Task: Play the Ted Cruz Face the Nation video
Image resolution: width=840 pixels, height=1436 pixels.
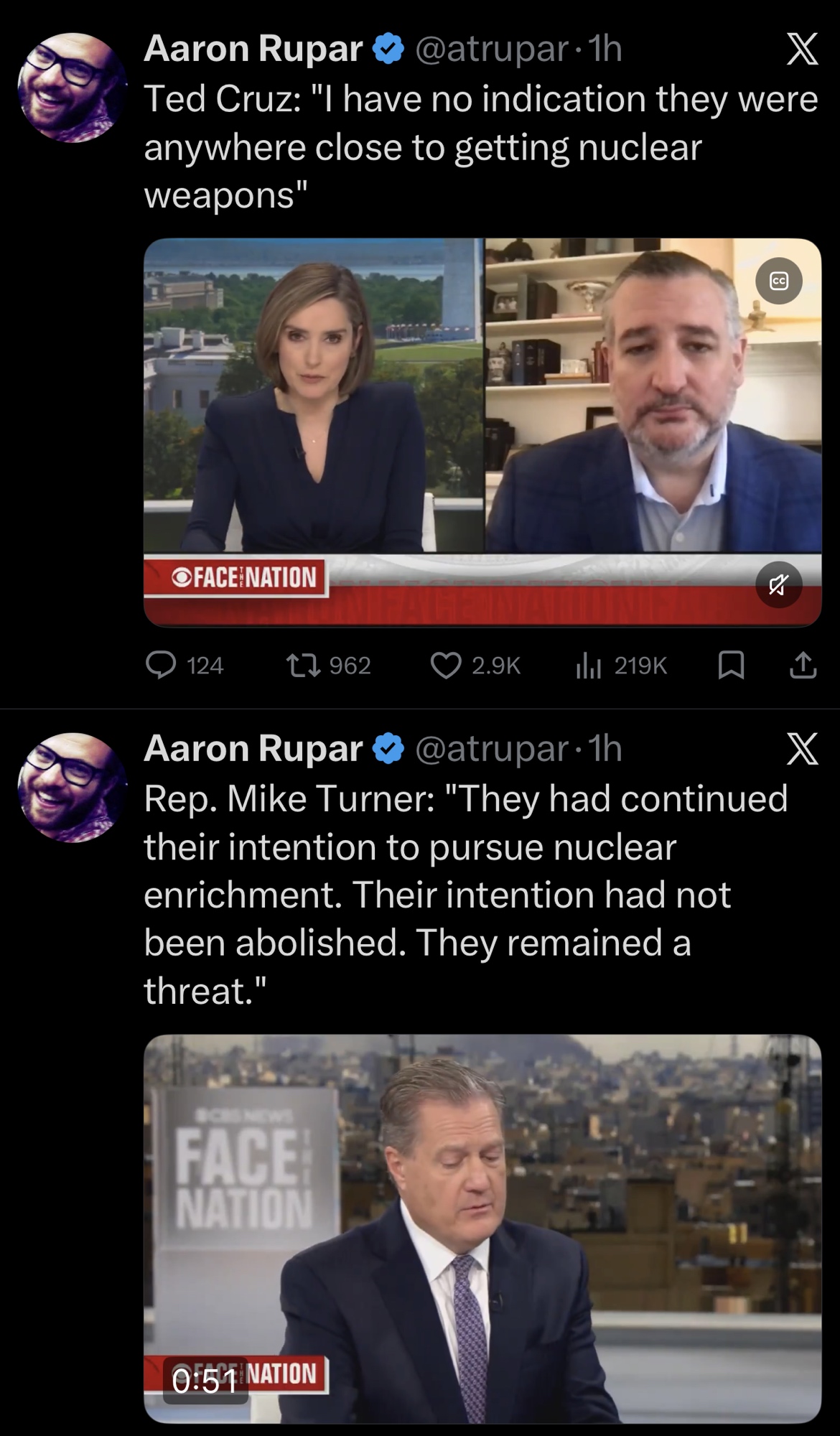Action: click(482, 432)
